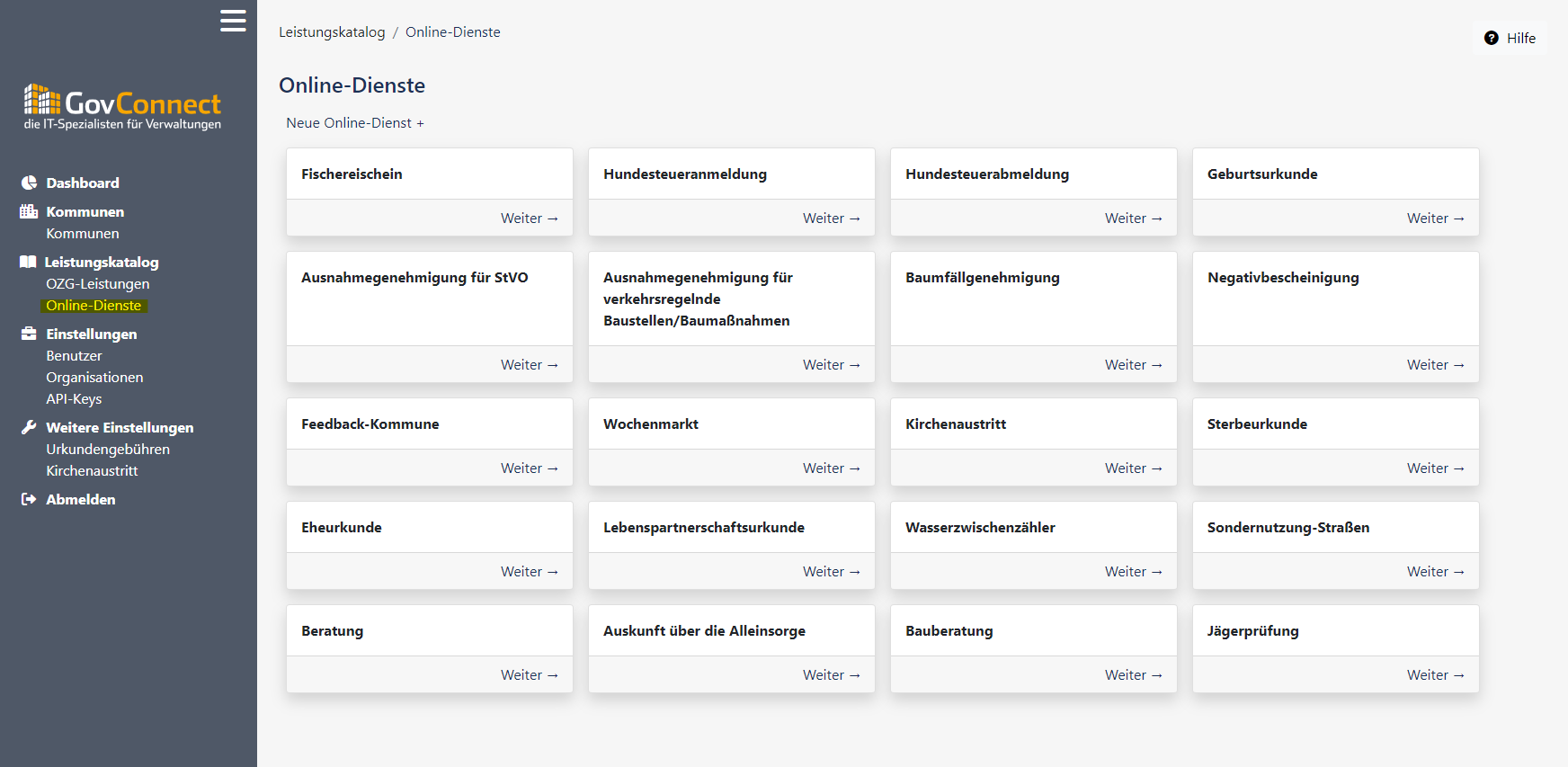1568x767 pixels.
Task: Click Weiter on Hundesteueranmeldung card
Action: 832,218
